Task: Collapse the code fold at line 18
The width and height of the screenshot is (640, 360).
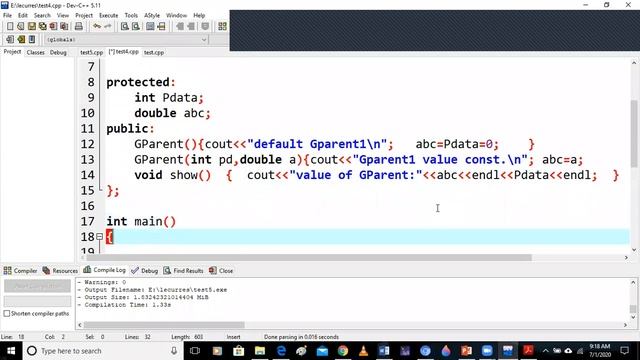Action: click(x=99, y=236)
